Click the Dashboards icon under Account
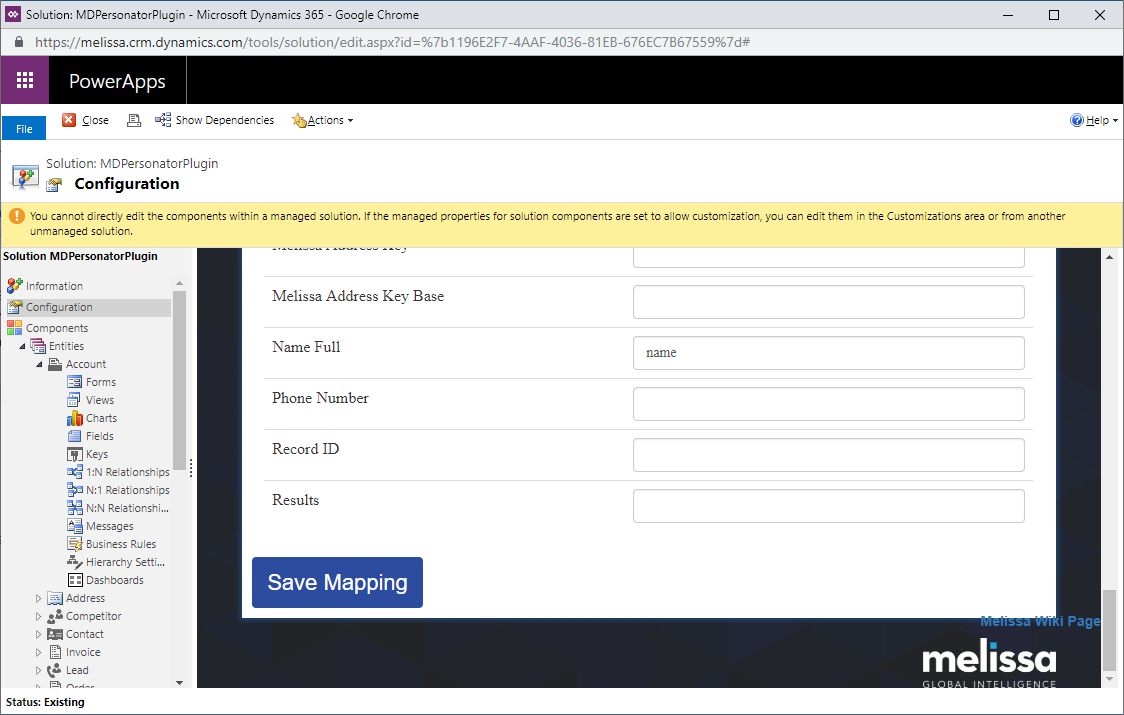 tap(75, 580)
